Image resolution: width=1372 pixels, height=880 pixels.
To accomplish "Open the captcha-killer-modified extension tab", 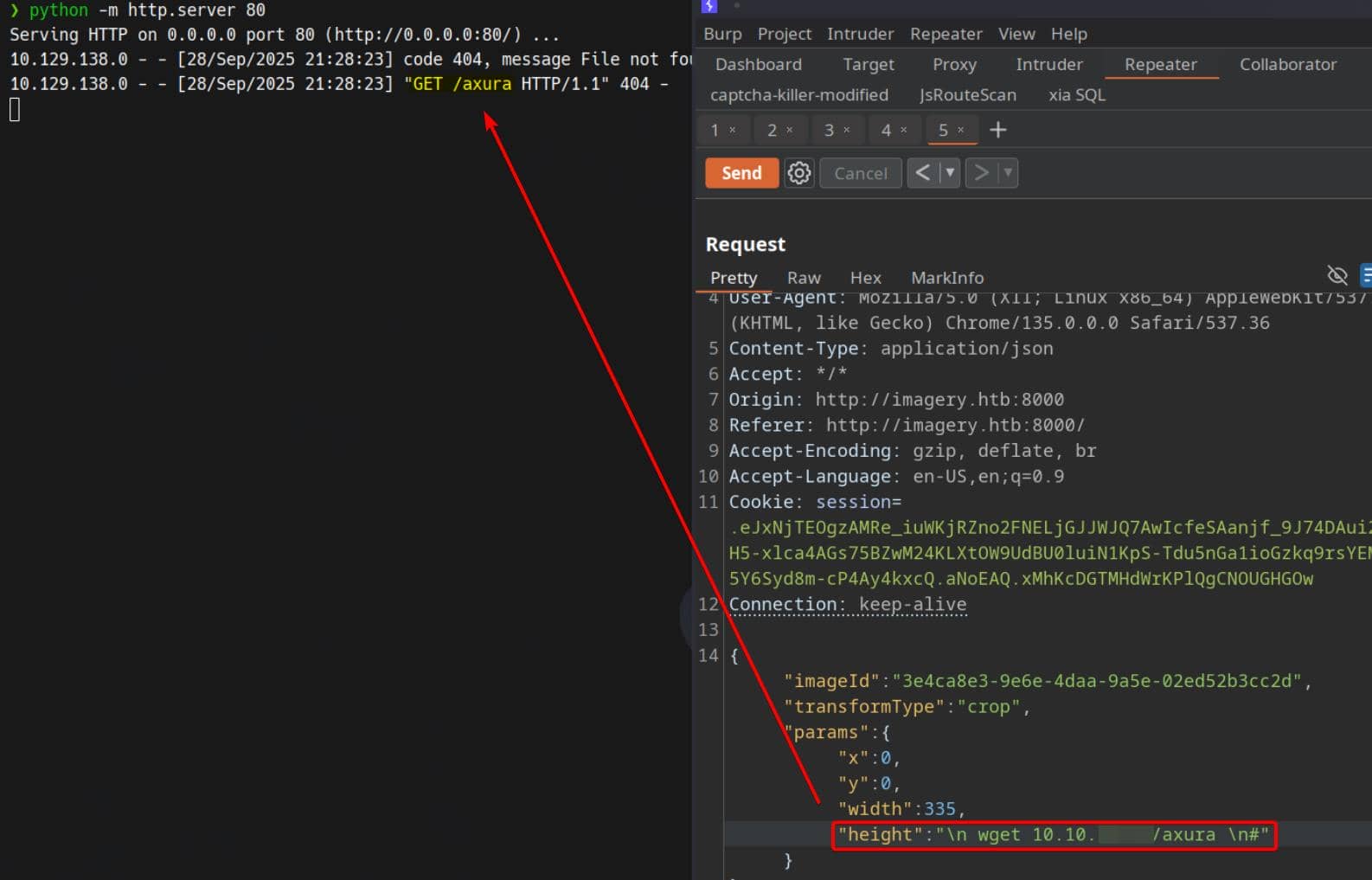I will [x=798, y=95].
